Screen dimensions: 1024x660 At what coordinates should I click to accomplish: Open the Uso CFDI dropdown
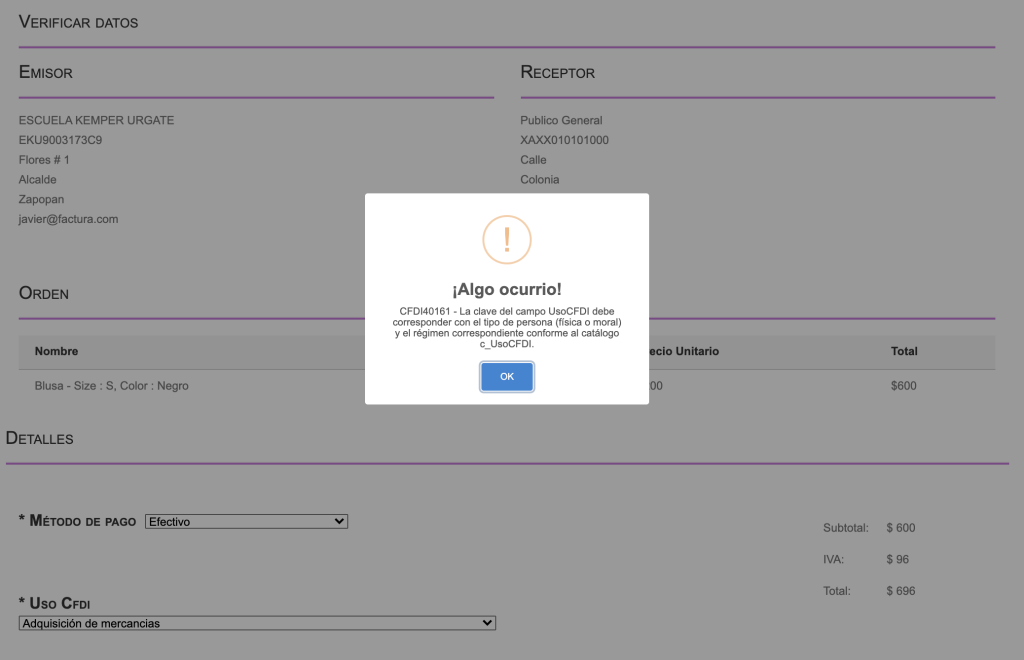(x=257, y=623)
